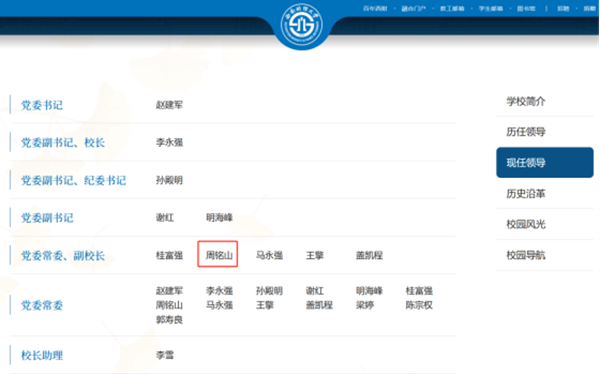Click 孙殿明 in the 纪委书记 row
600x375 pixels.
(x=169, y=180)
